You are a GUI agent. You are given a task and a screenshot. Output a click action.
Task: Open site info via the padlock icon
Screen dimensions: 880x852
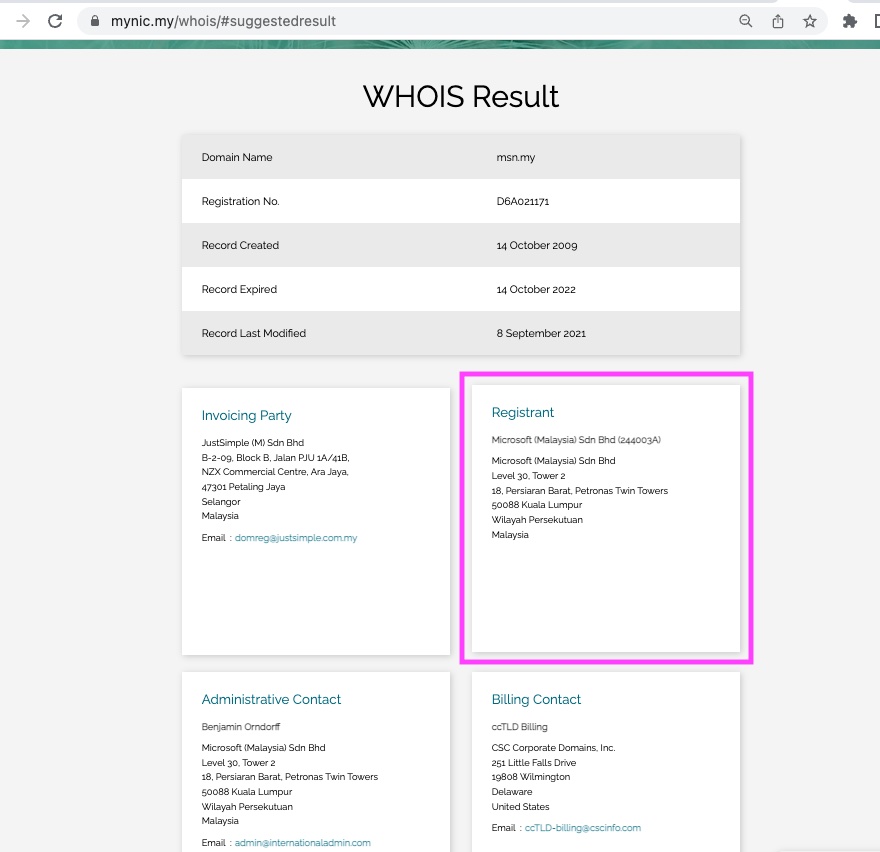94,21
